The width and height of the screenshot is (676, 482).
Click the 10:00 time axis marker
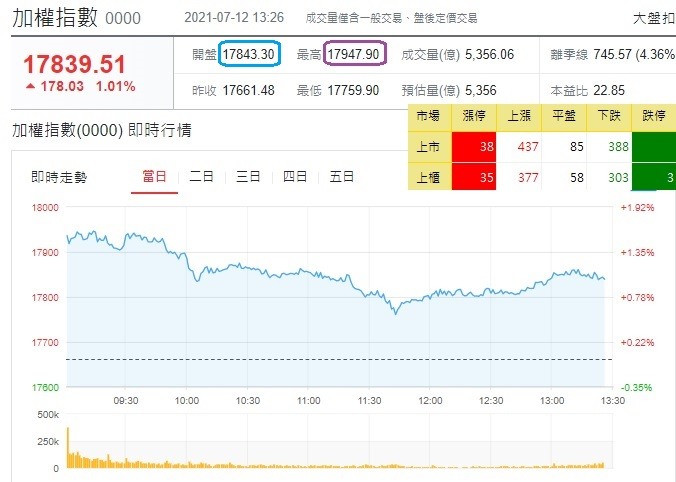click(x=186, y=400)
